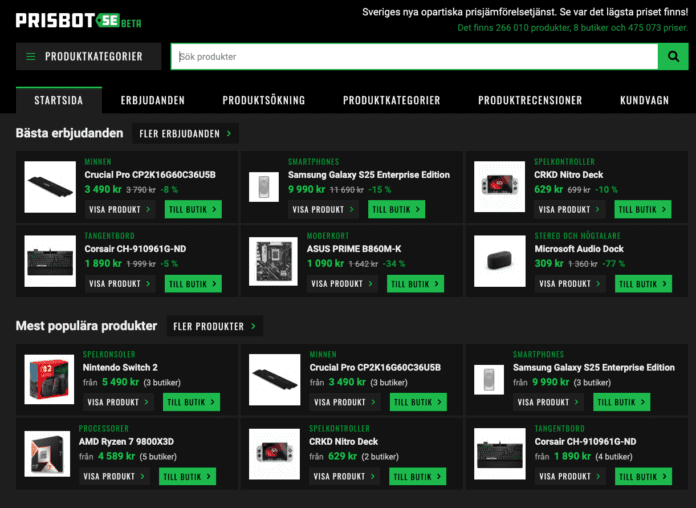Click Till butik for CRKD Nitro Deck -10 % offer
This screenshot has height=508, width=696.
pyautogui.click(x=643, y=209)
